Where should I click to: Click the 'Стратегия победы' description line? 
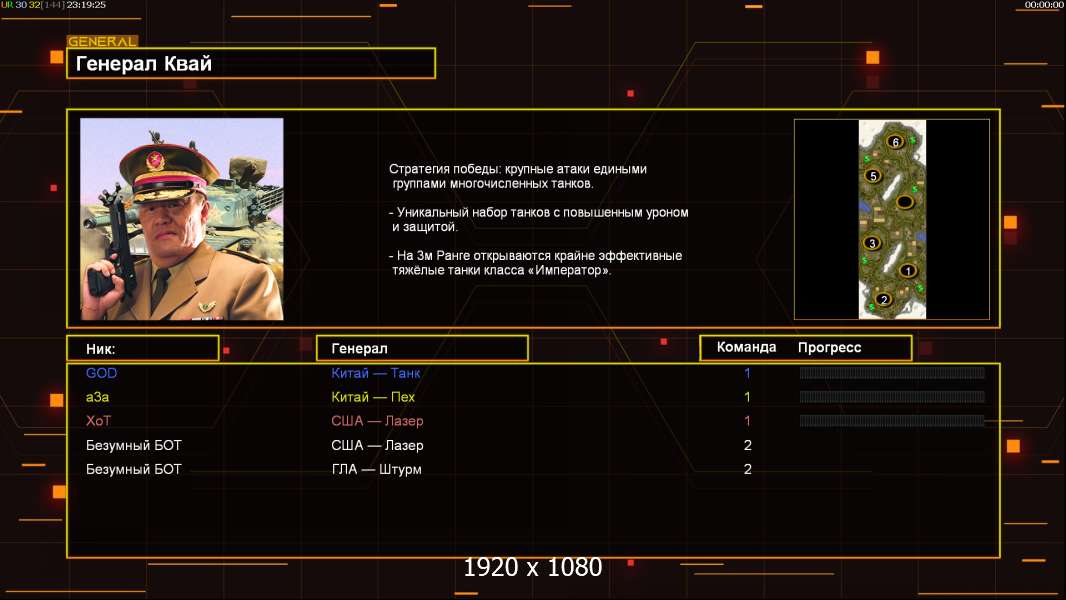click(517, 169)
